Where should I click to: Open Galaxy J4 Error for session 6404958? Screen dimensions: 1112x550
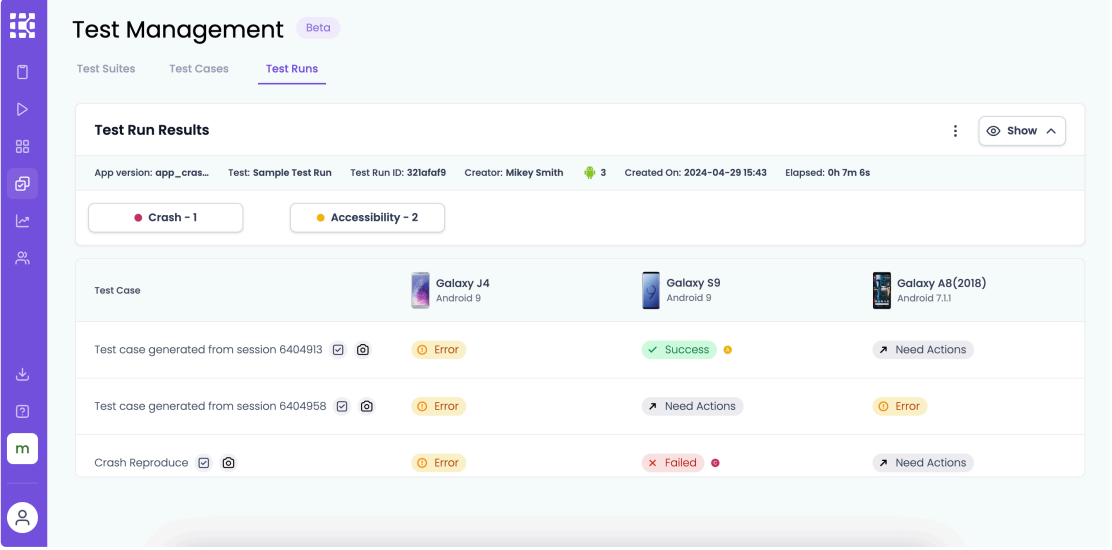438,406
